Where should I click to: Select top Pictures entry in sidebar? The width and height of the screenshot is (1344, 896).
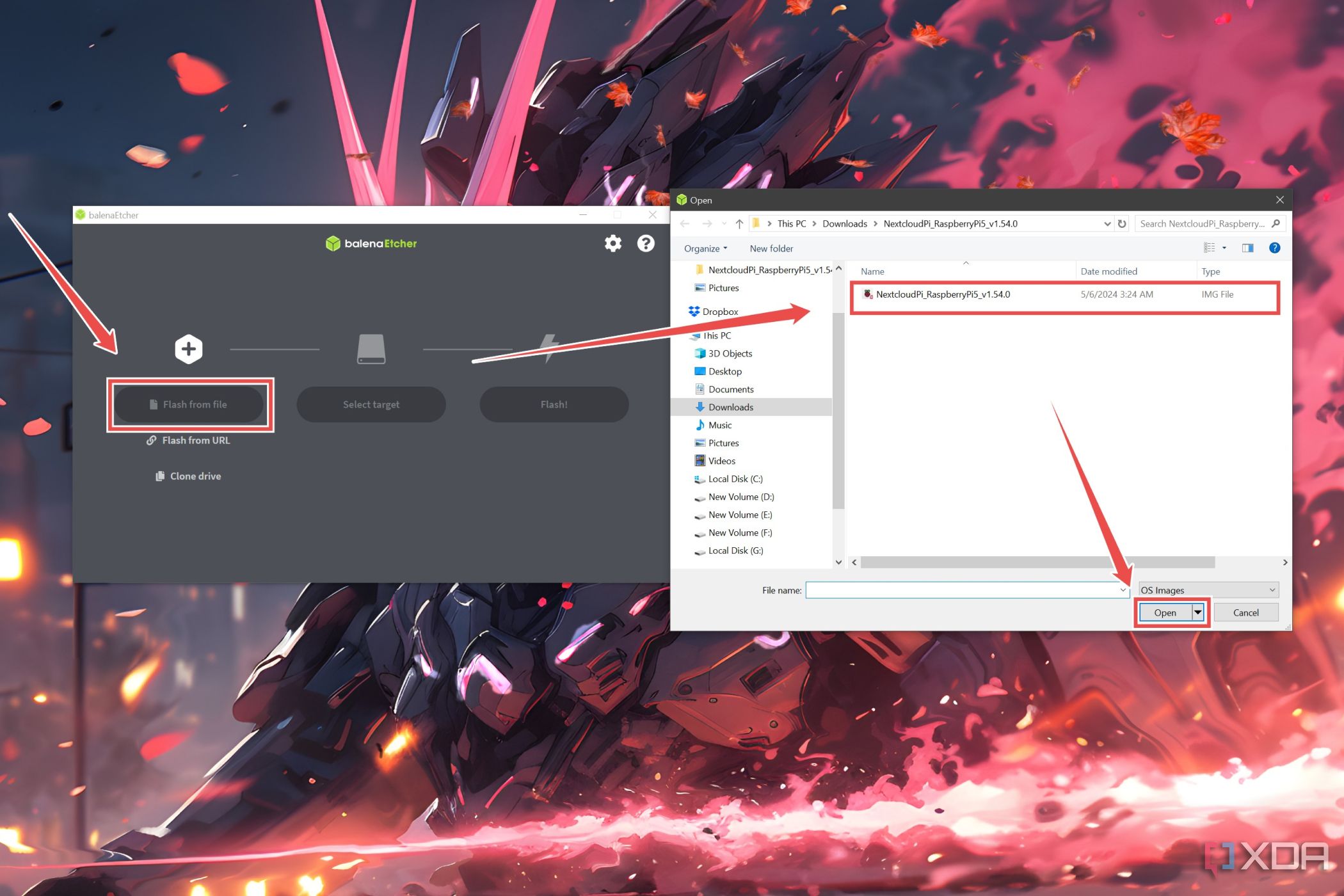coord(717,288)
